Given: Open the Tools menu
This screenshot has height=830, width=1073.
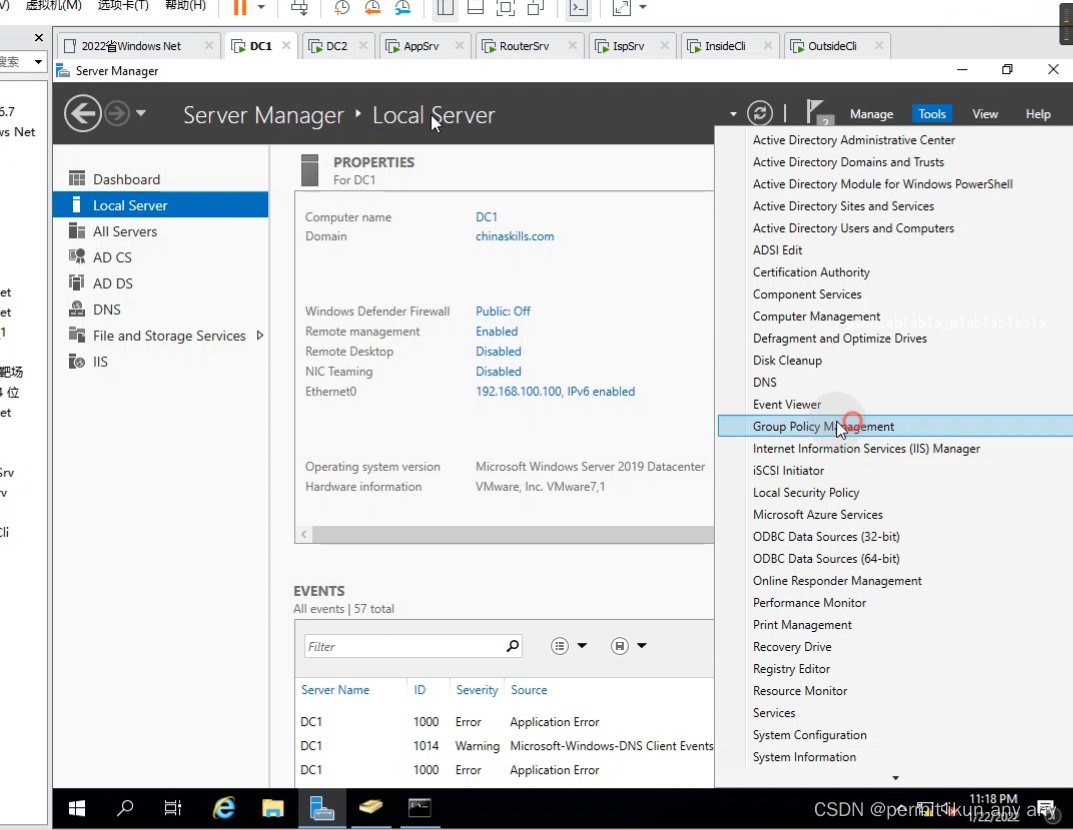Looking at the screenshot, I should [x=931, y=114].
